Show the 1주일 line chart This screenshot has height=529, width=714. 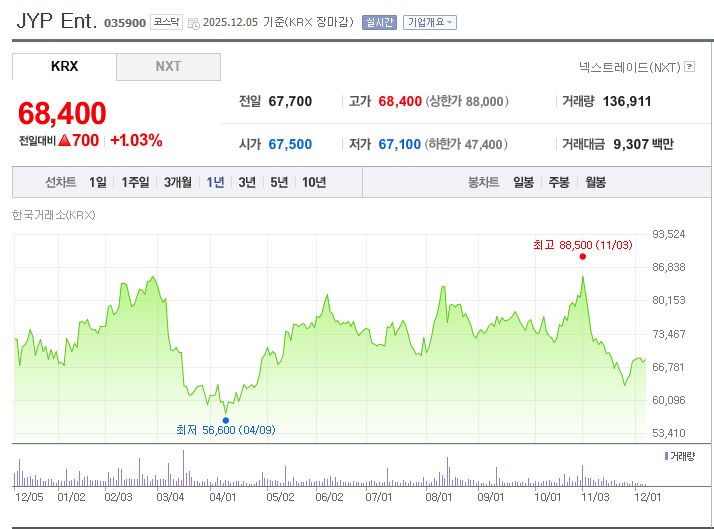point(135,182)
